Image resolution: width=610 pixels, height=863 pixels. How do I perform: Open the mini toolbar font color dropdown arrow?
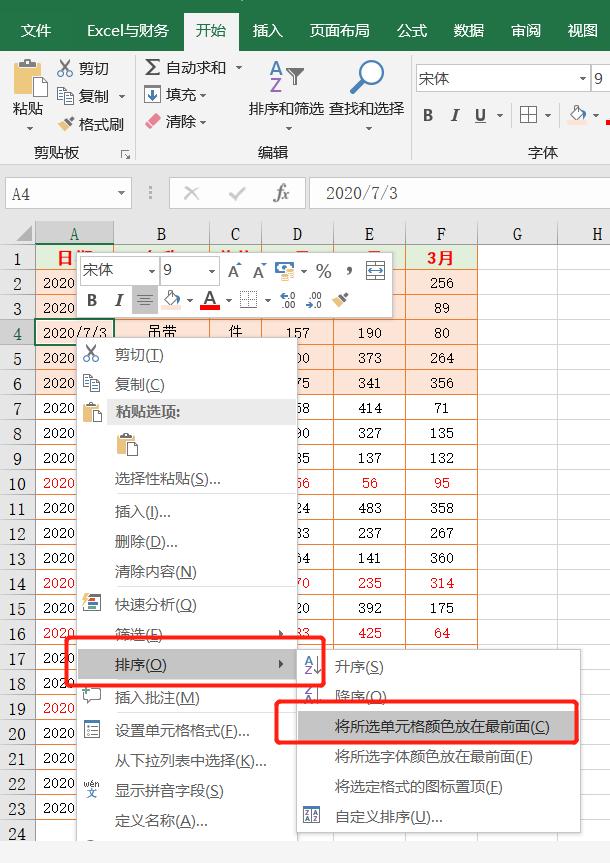(228, 301)
